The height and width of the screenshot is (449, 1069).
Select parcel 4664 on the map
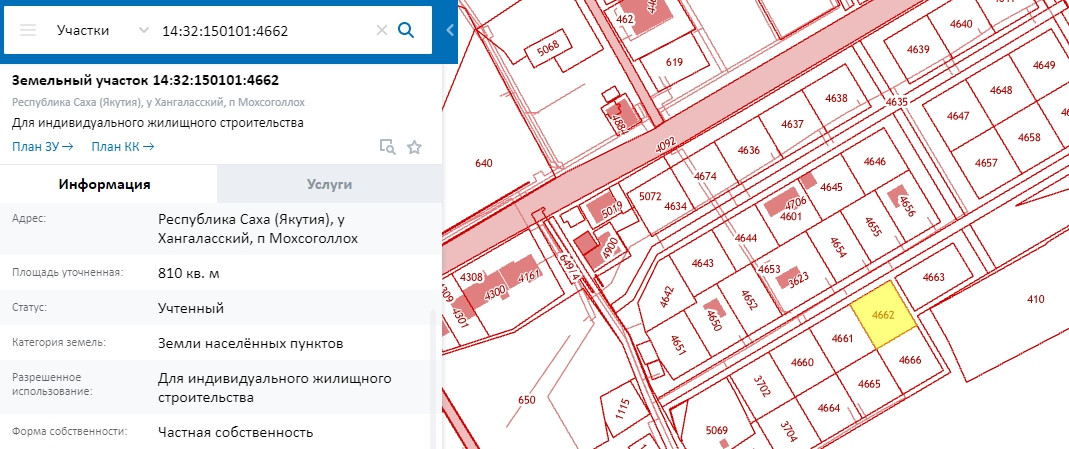pos(828,407)
